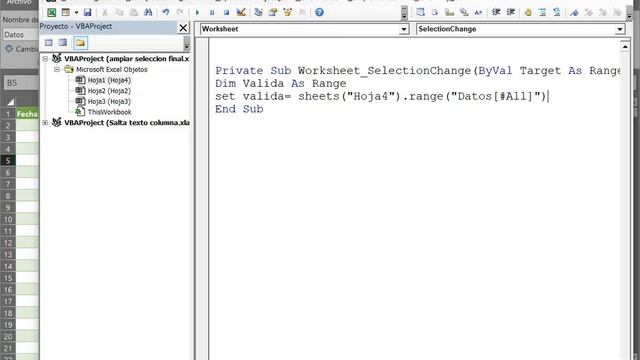This screenshot has width=640, height=360.
Task: Toggle Folders in the Project pane
Action: [x=80, y=43]
